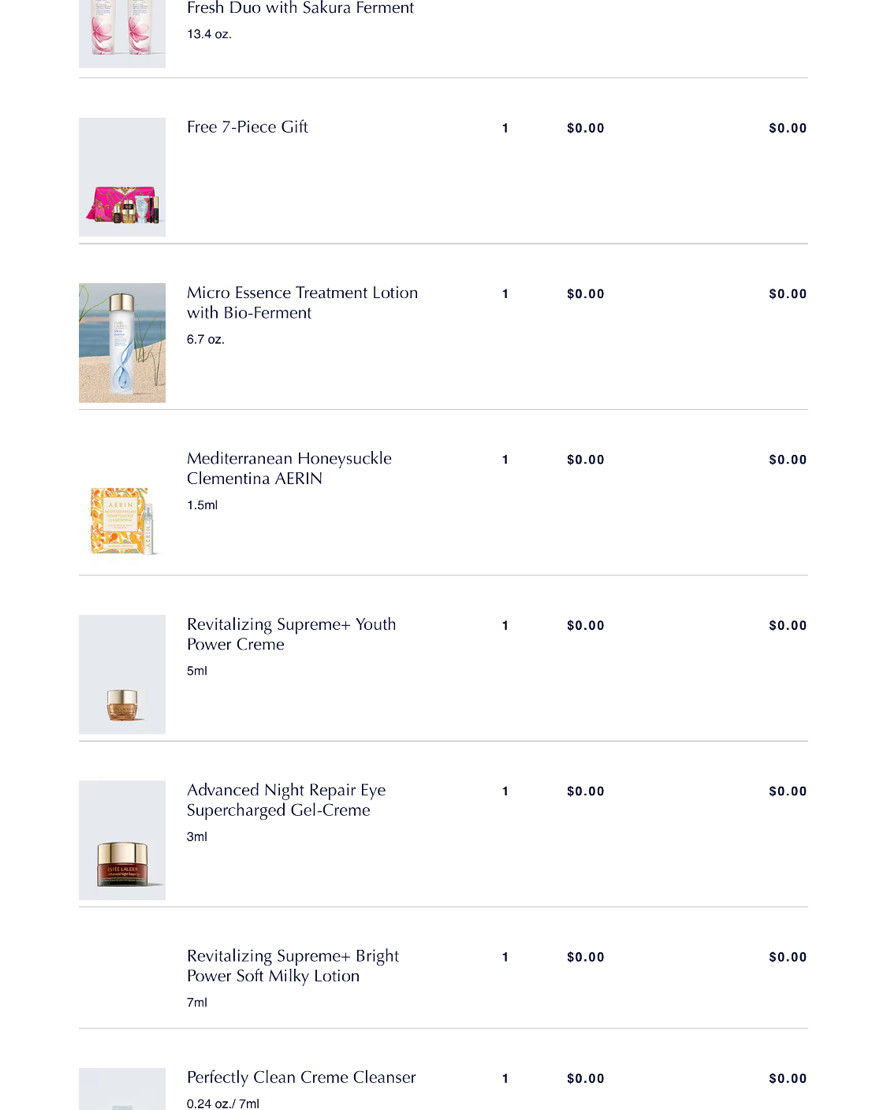This screenshot has width=887, height=1110.
Task: Click the 6.7 oz. size label
Action: (x=205, y=339)
